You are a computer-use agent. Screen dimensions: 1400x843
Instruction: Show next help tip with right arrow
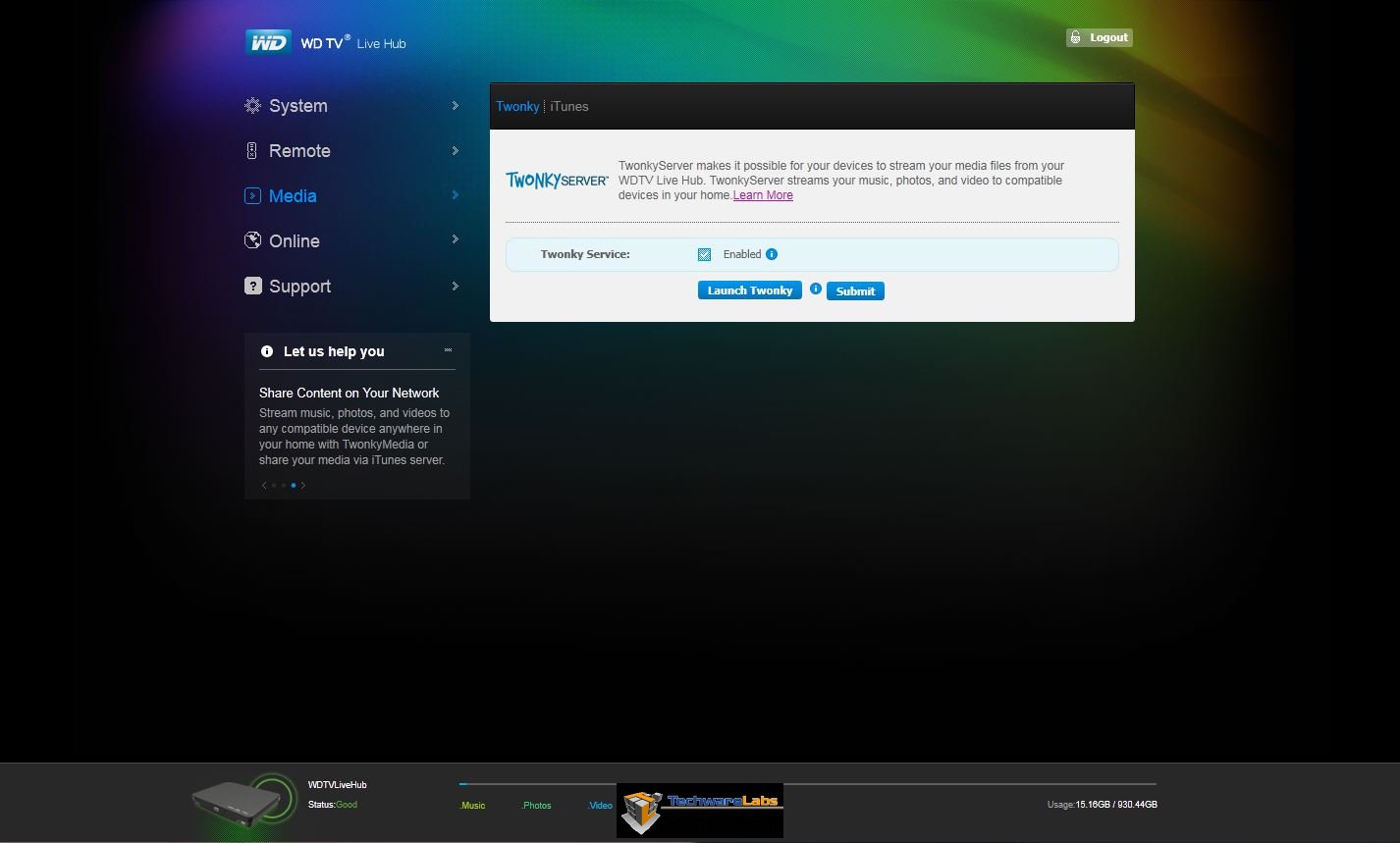303,485
